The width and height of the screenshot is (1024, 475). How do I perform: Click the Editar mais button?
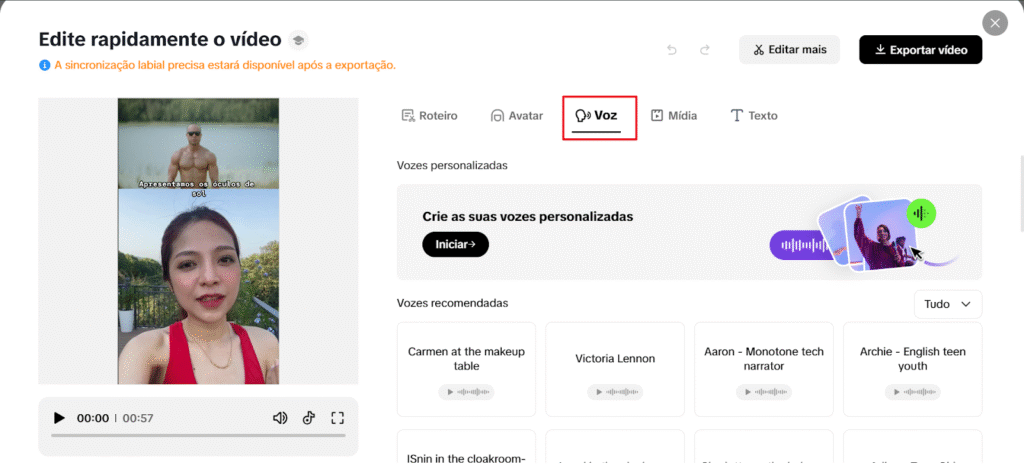point(789,50)
